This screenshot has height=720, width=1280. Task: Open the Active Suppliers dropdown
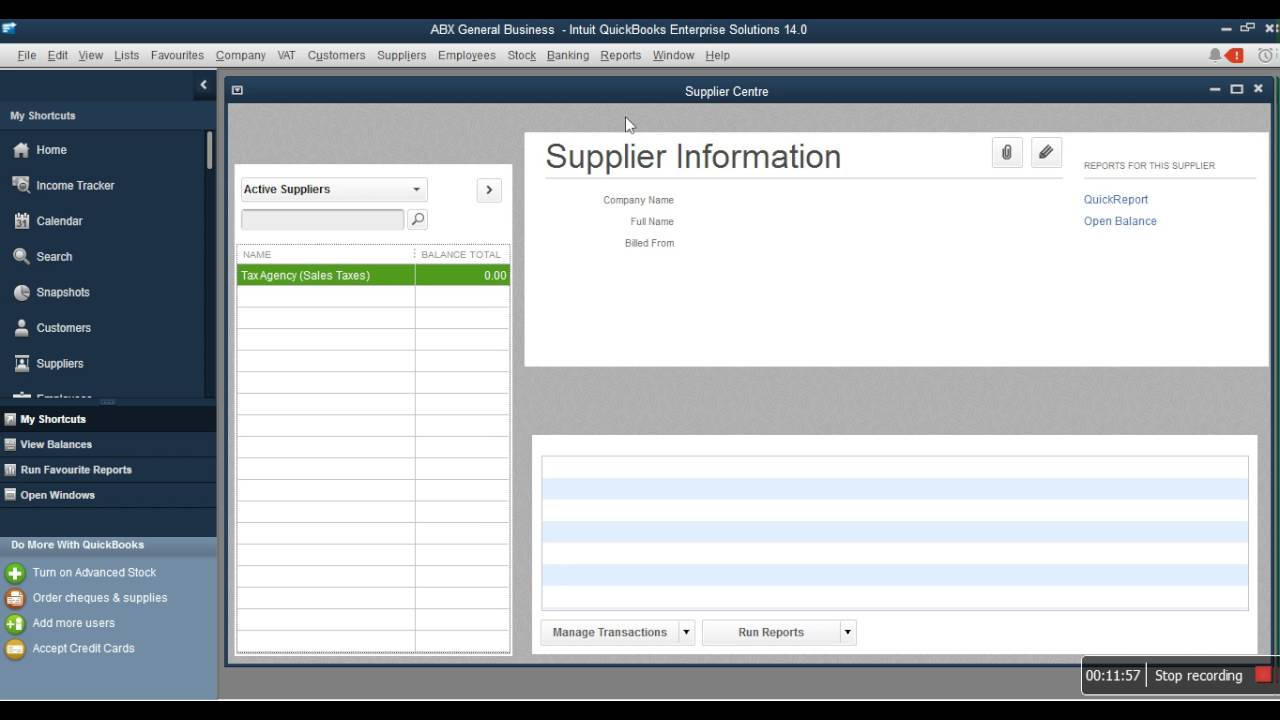pyautogui.click(x=334, y=190)
